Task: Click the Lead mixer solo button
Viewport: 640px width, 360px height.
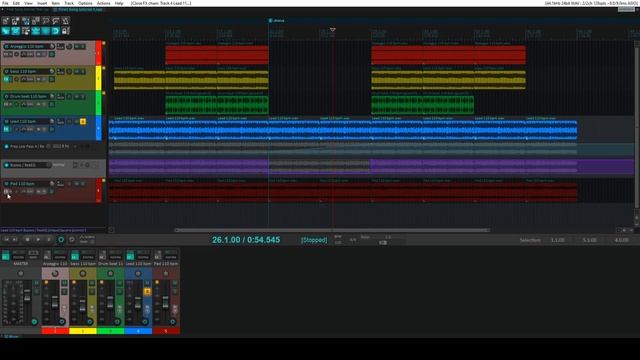Action: (x=147, y=291)
